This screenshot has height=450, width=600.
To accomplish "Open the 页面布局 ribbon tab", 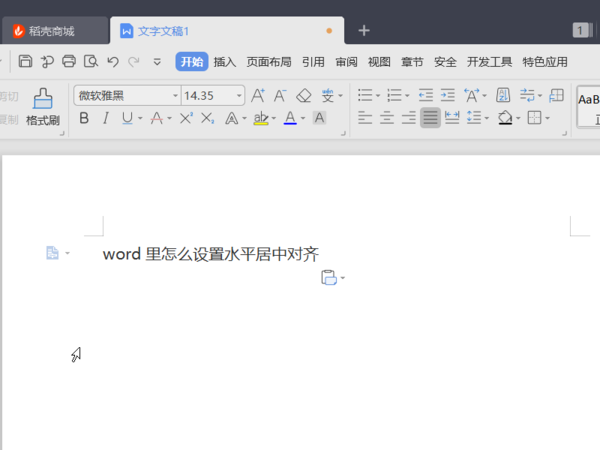I will [x=269, y=62].
